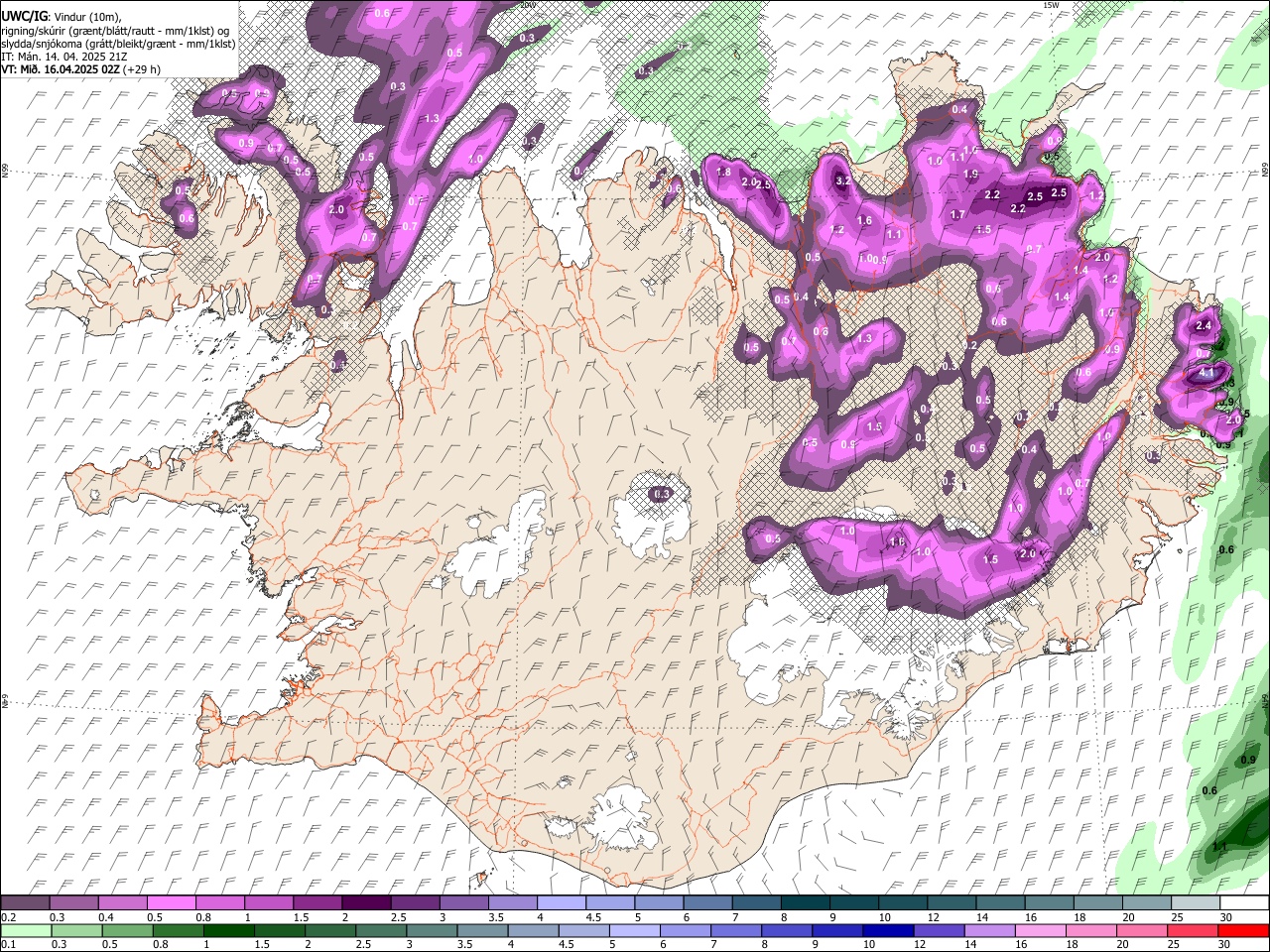Click periwinkle snow swatch starting at 4

click(x=561, y=902)
